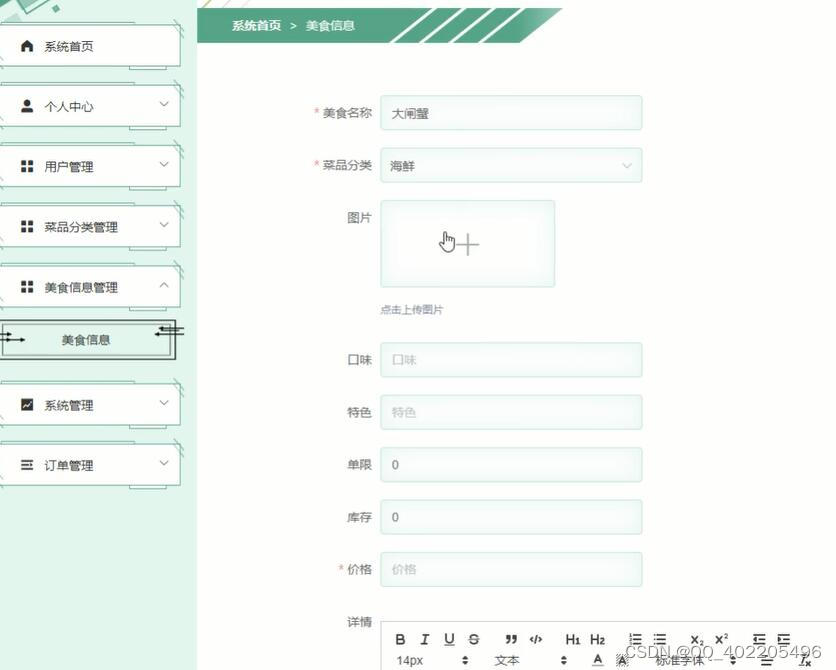Clear text formatting in the editor
This screenshot has height=670, width=836.
[x=805, y=661]
